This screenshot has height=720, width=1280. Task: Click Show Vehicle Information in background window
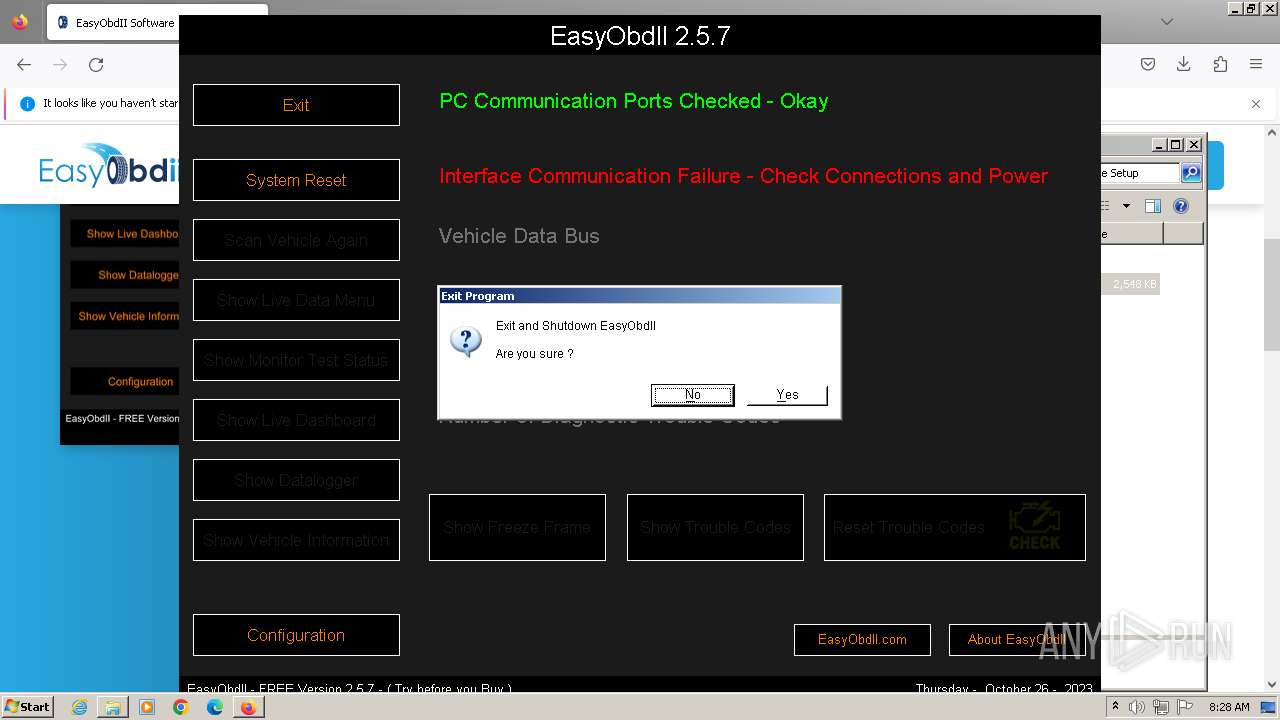tap(125, 316)
